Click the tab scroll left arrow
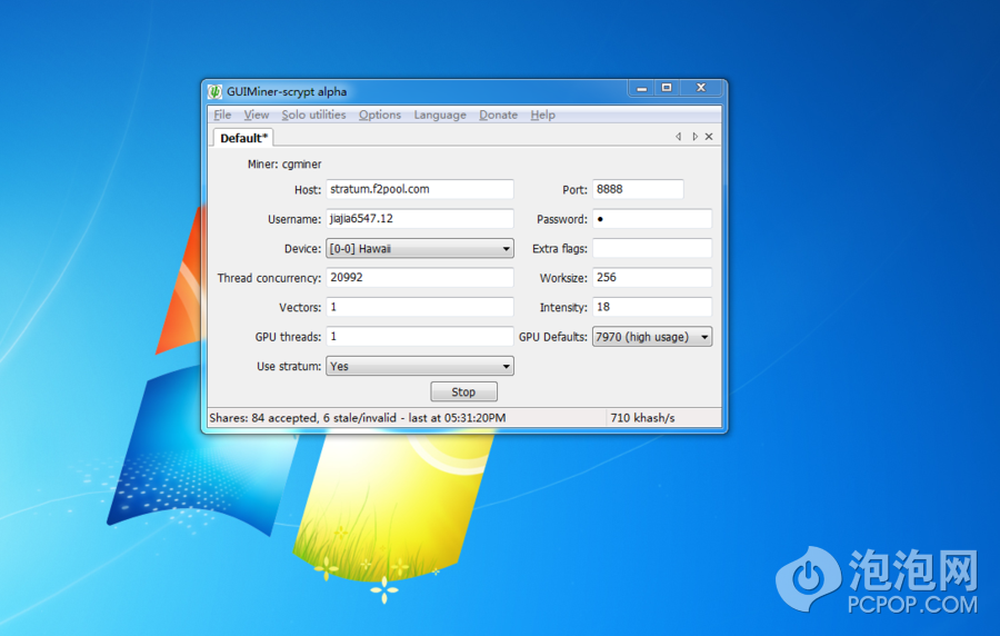Viewport: 1000px width, 636px height. pos(679,137)
